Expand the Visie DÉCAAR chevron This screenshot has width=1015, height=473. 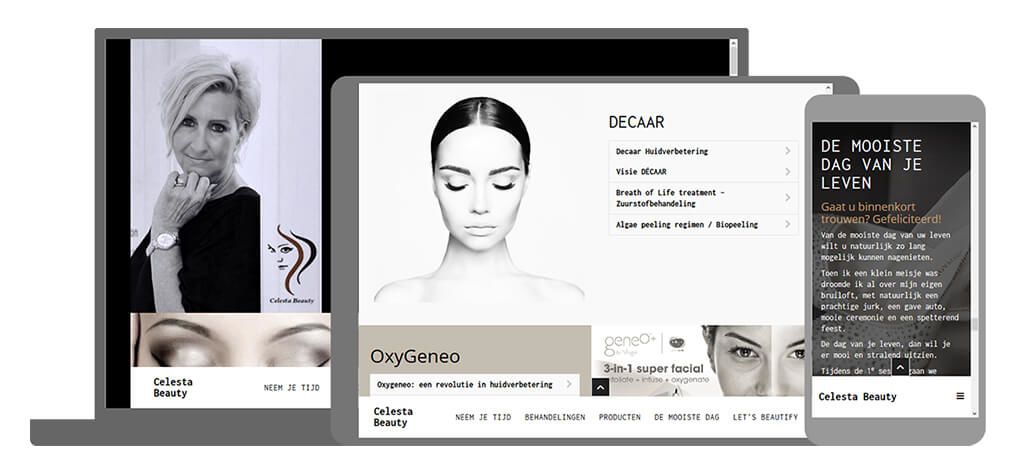pyautogui.click(x=788, y=171)
